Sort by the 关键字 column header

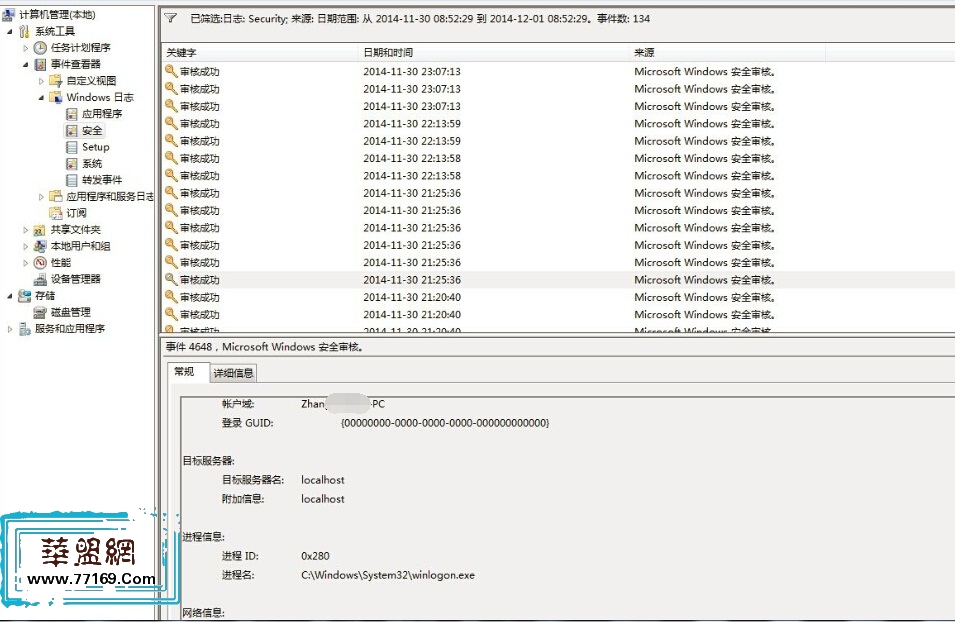click(182, 52)
